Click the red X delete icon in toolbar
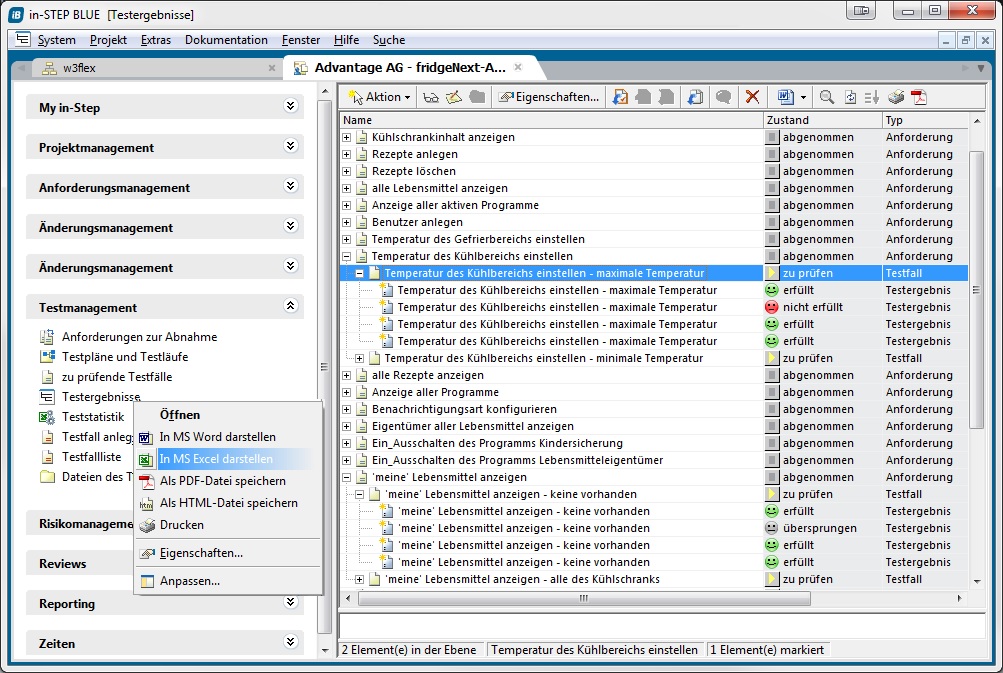The height and width of the screenshot is (673, 1003). [752, 97]
